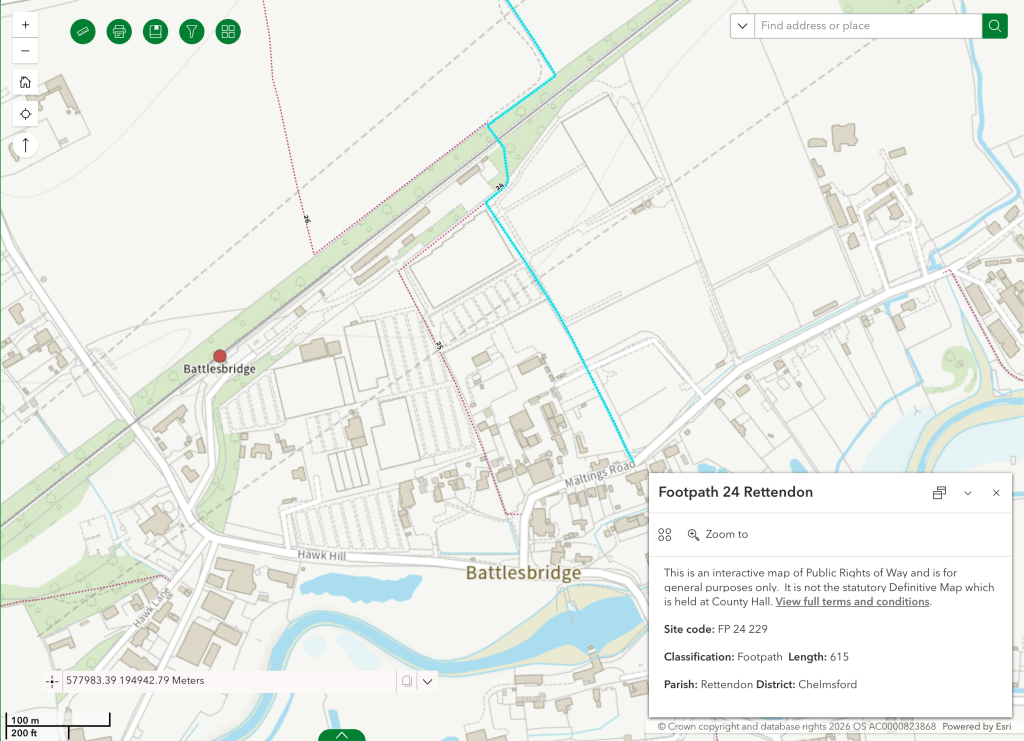Click Zoom to in the popup
Viewport: 1024px width, 741px height.
coord(717,535)
